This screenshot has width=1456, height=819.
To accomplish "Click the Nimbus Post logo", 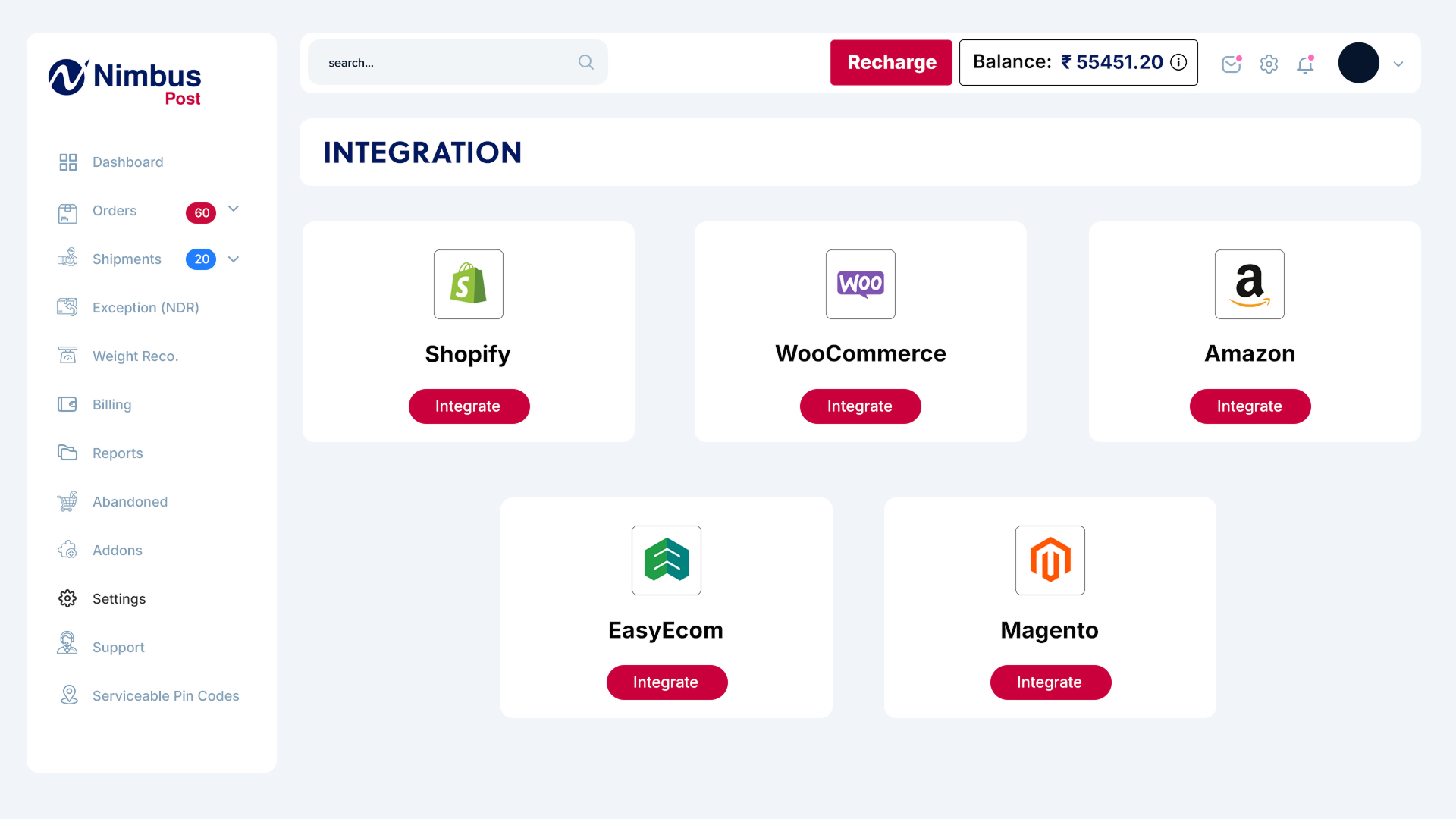I will click(125, 82).
